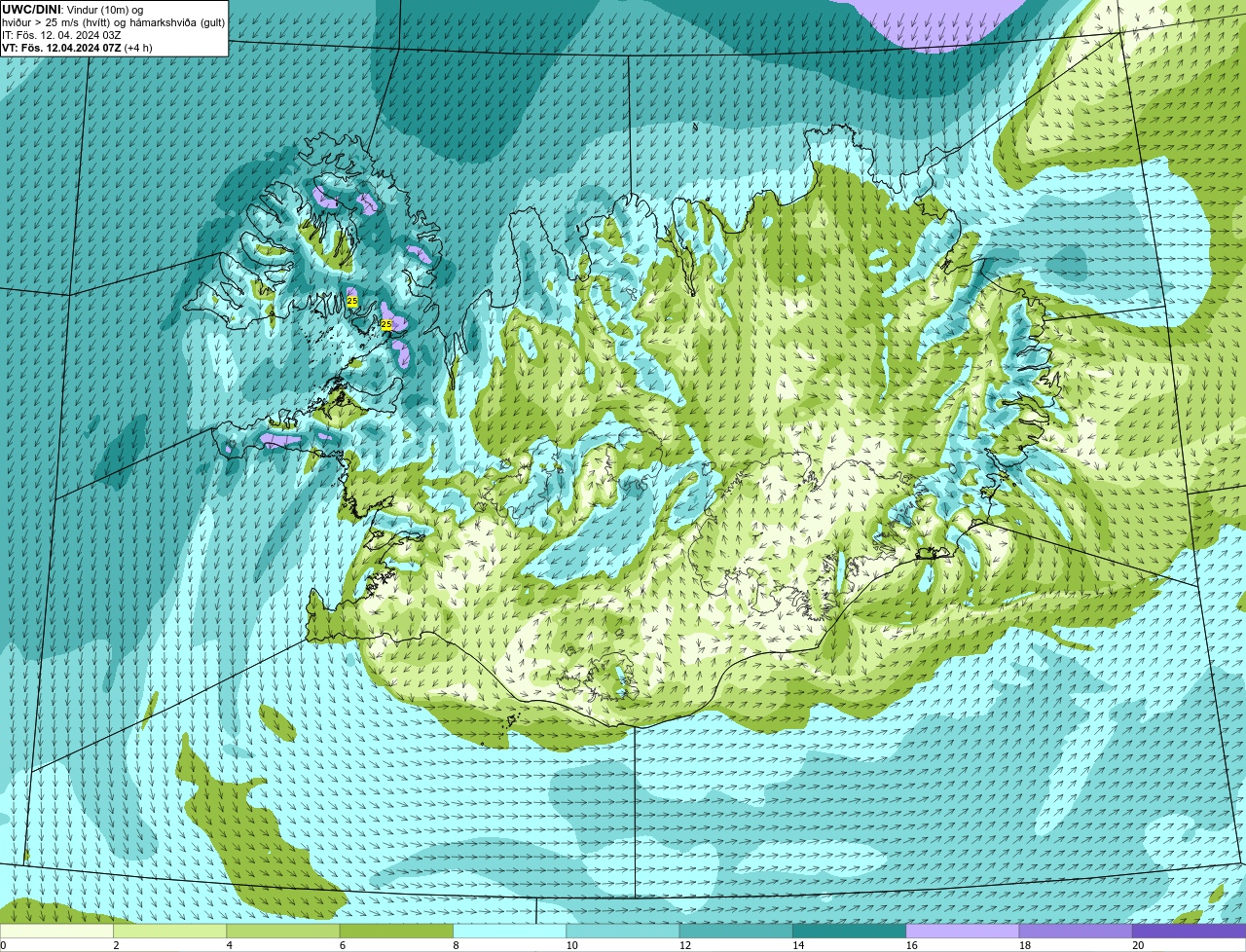
Task: Click the '2' legend scale label
Action: [116, 945]
